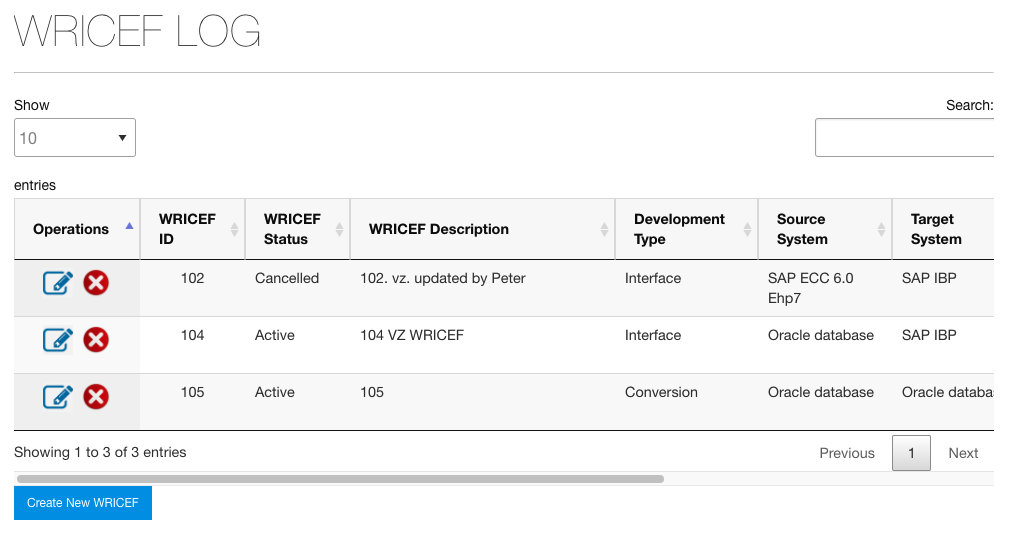Delete WRICEF 105 via the red X

point(96,397)
